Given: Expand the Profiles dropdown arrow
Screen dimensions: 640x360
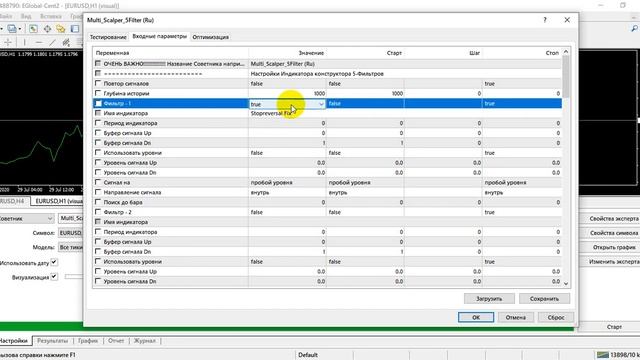Looking at the screenshot, I should tap(20, 29).
